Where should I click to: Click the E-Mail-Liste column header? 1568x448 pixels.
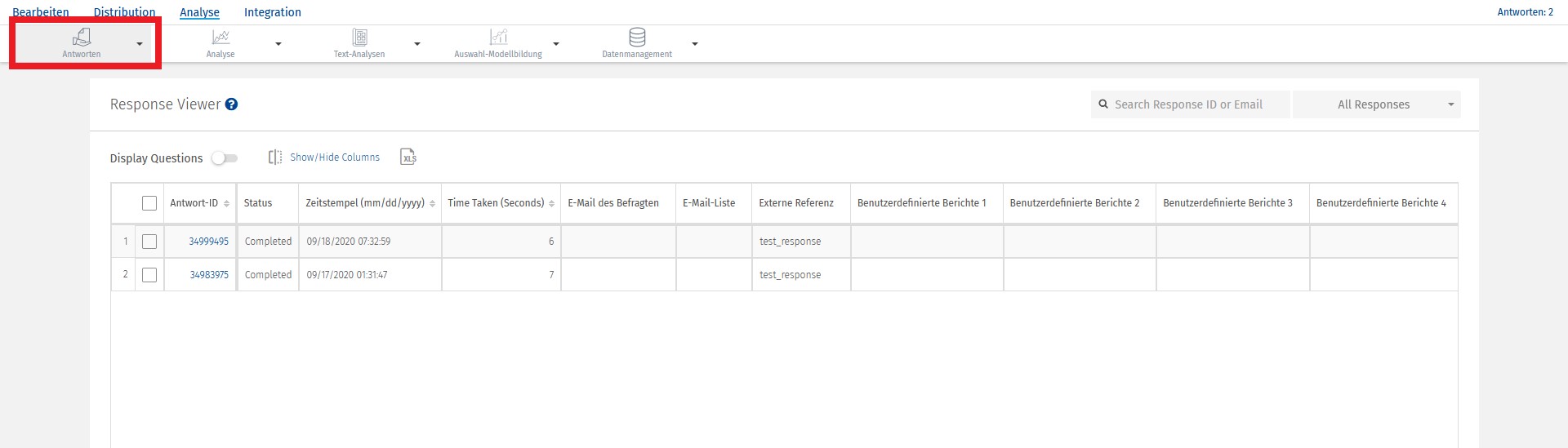pyautogui.click(x=709, y=203)
